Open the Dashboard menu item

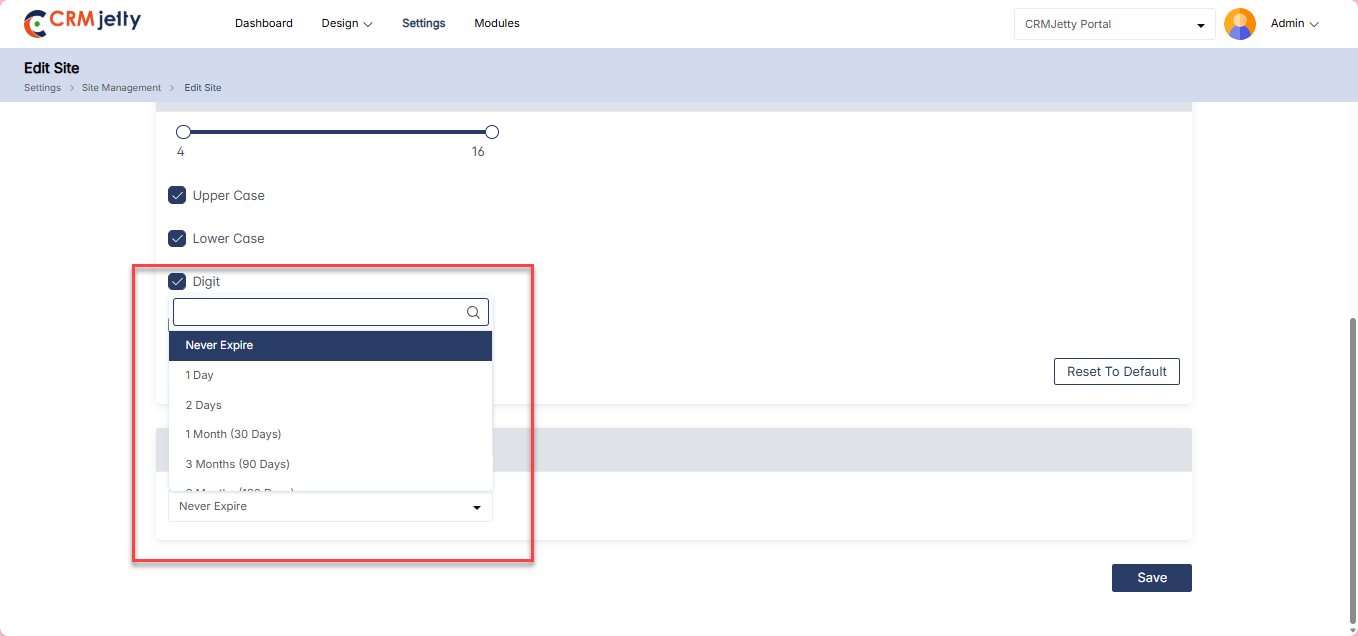pyautogui.click(x=264, y=23)
